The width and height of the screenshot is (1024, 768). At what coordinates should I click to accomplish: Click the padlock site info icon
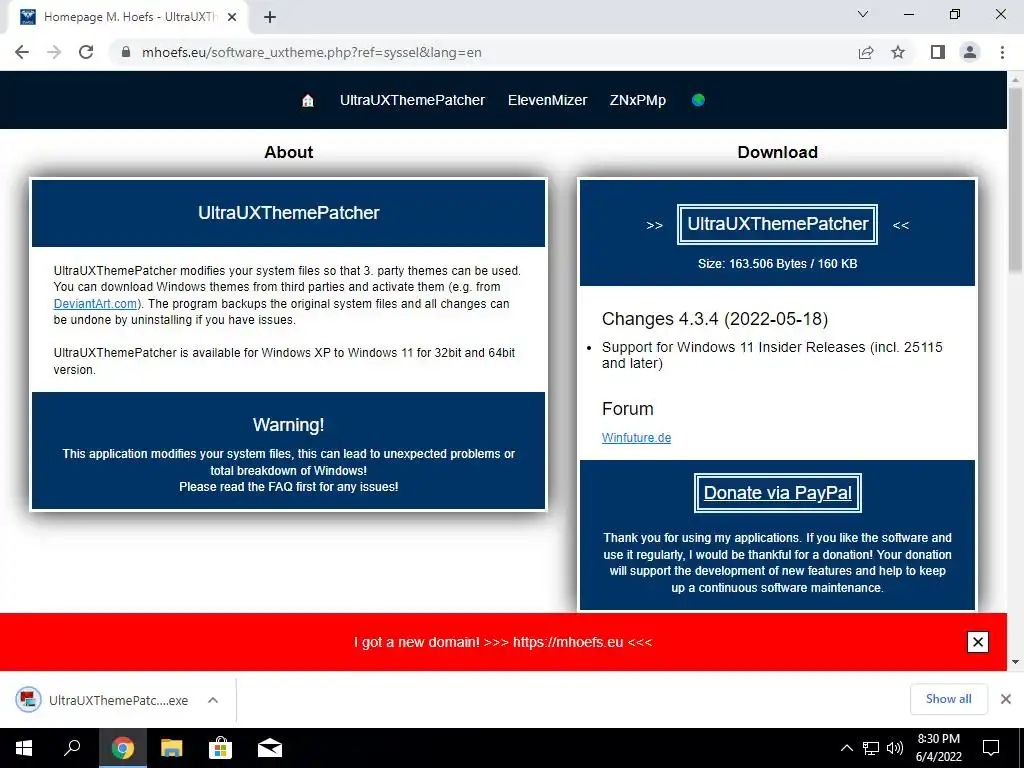(x=126, y=52)
